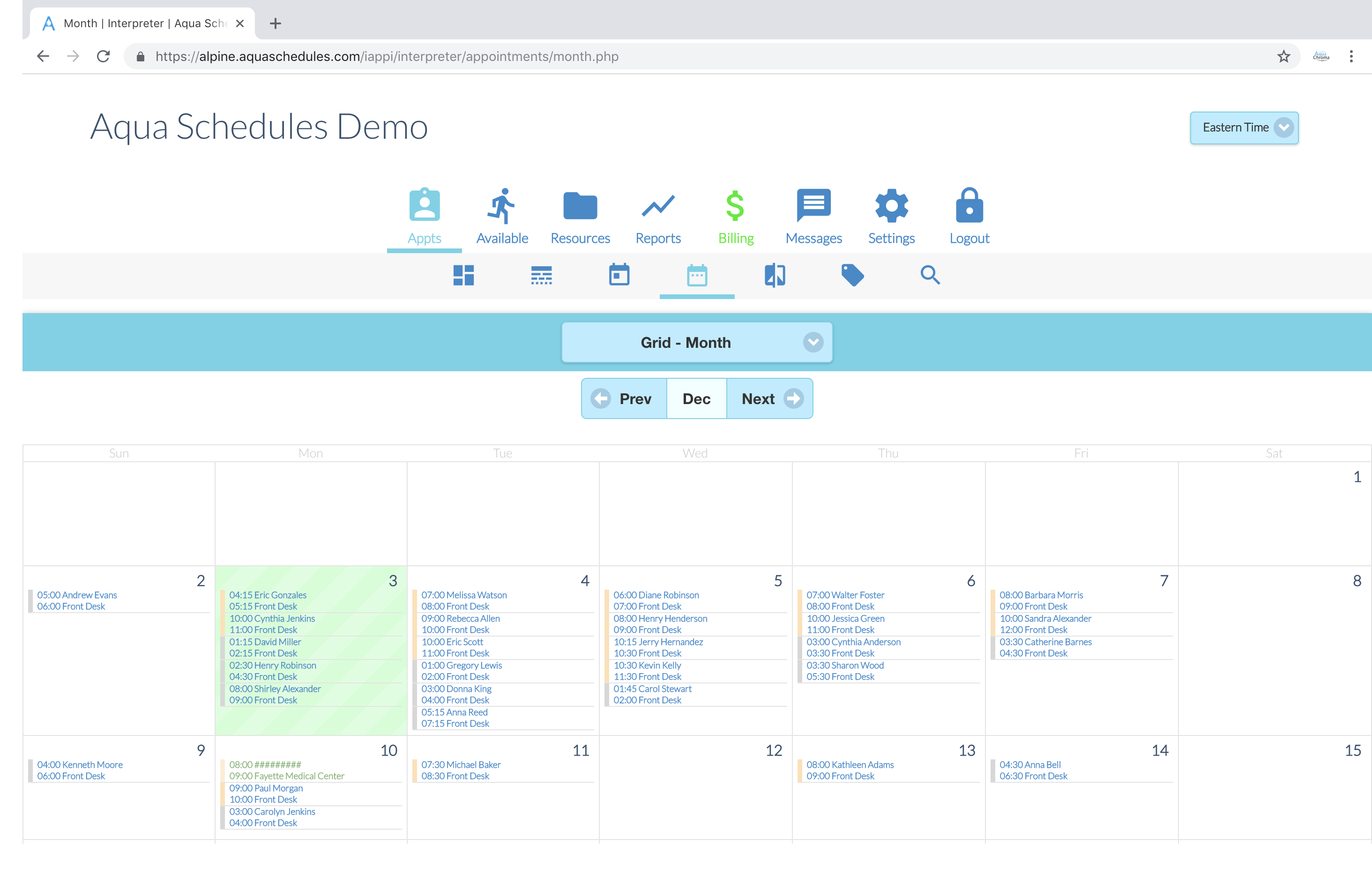Open the tag label icon
This screenshot has height=870, width=1372.
[x=853, y=275]
